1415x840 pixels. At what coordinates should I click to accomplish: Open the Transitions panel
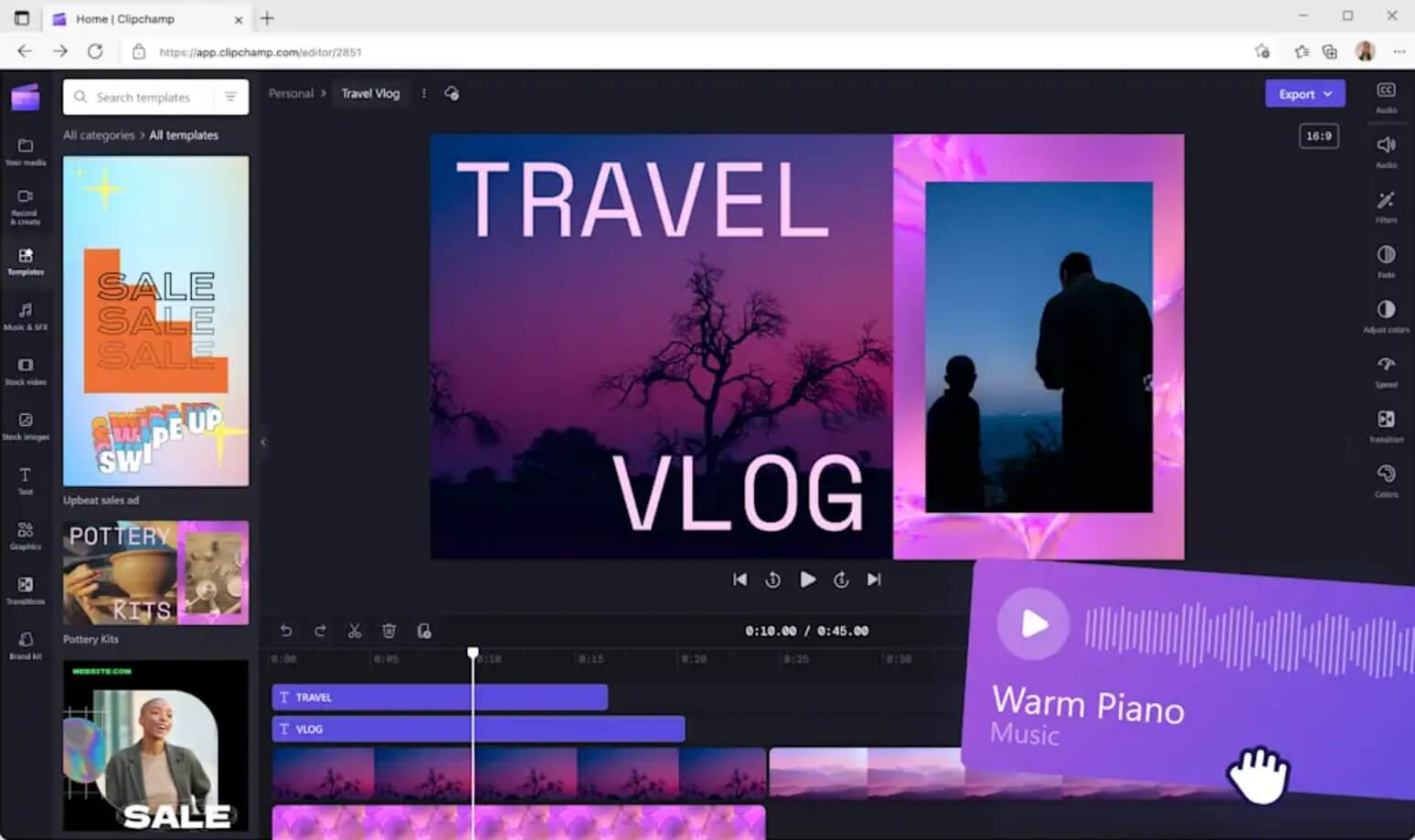point(25,590)
